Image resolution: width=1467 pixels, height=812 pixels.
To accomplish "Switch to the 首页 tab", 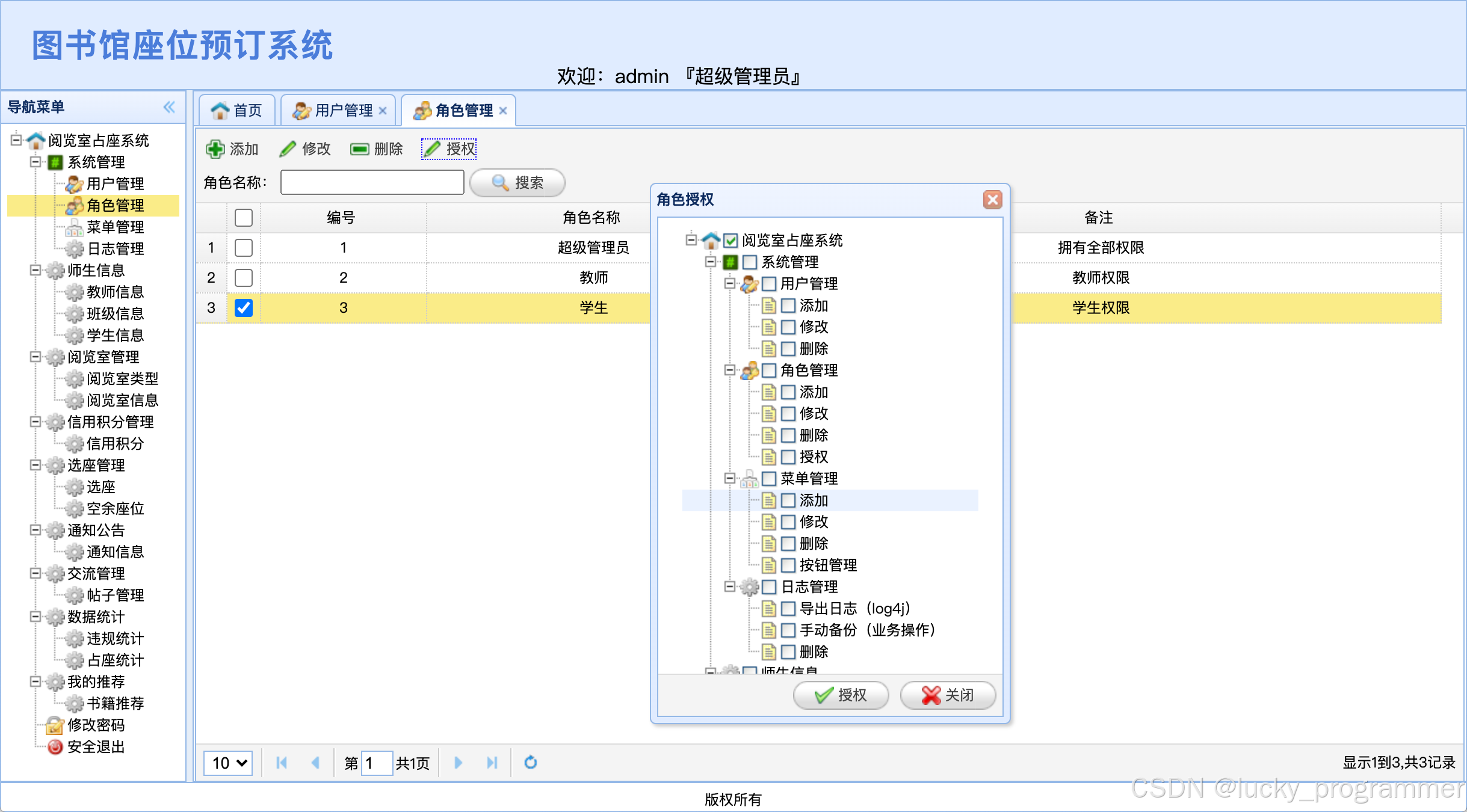I will click(237, 111).
